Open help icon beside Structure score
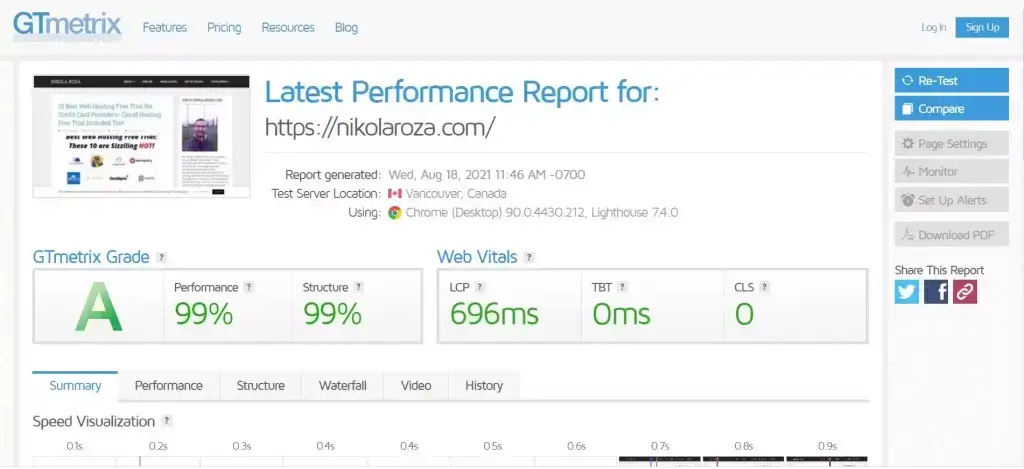The width and height of the screenshot is (1024, 469). coord(358,287)
